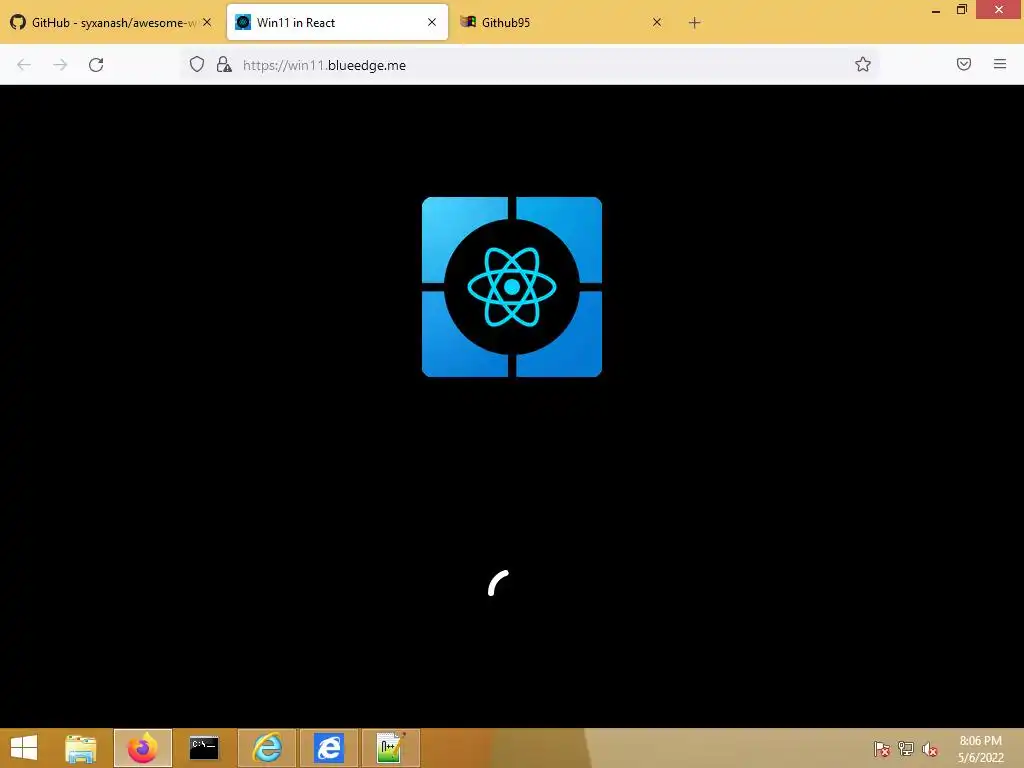Launch blue Internet Explorer taskbar icon
The image size is (1024, 768).
coord(328,748)
